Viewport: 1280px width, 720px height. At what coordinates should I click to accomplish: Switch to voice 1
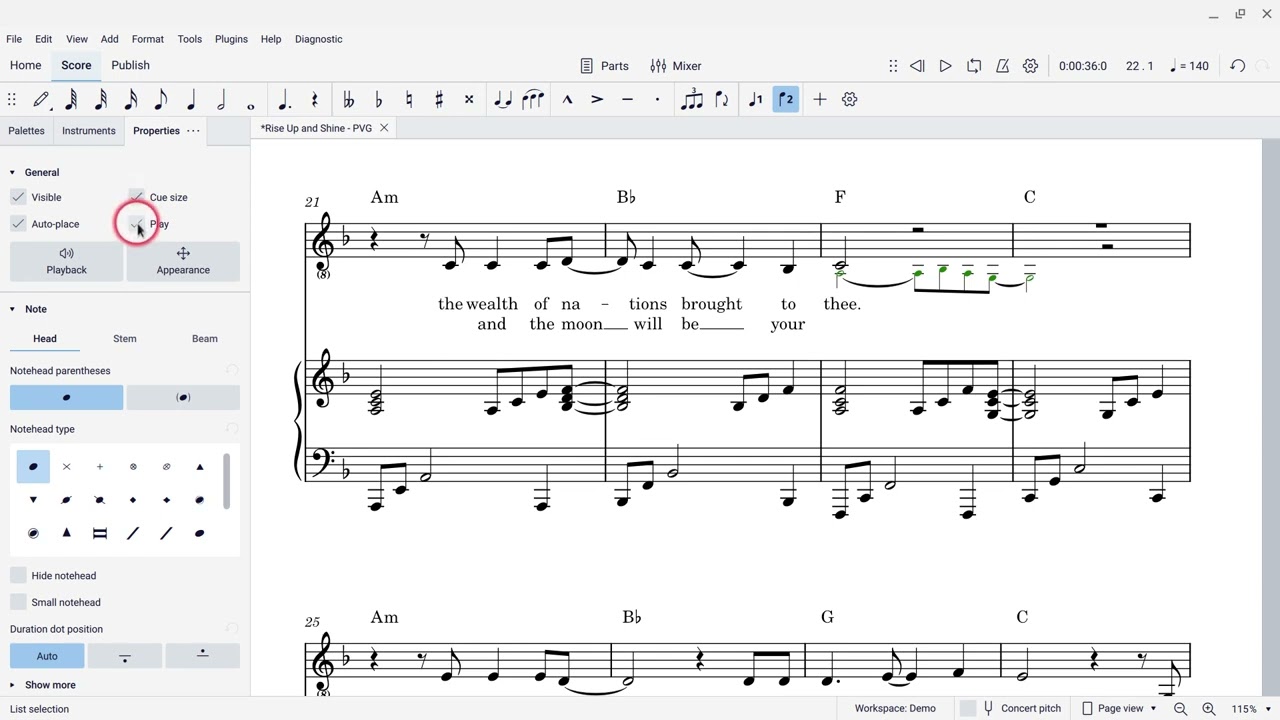point(756,99)
